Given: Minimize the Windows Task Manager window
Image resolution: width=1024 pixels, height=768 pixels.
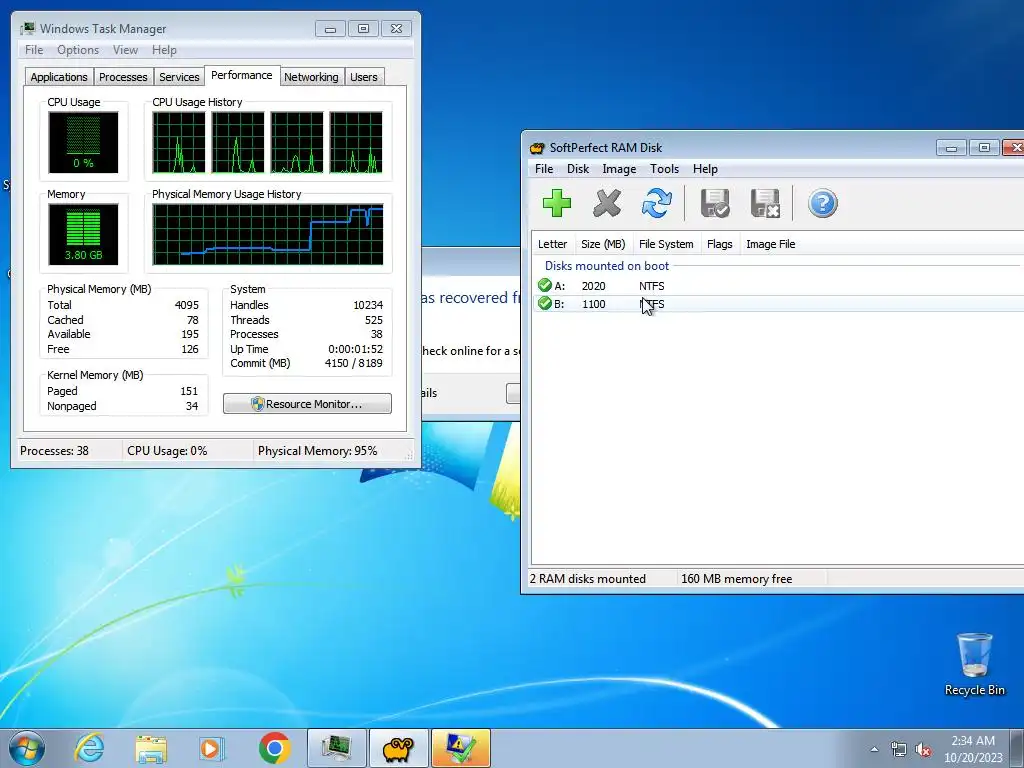Looking at the screenshot, I should (330, 29).
